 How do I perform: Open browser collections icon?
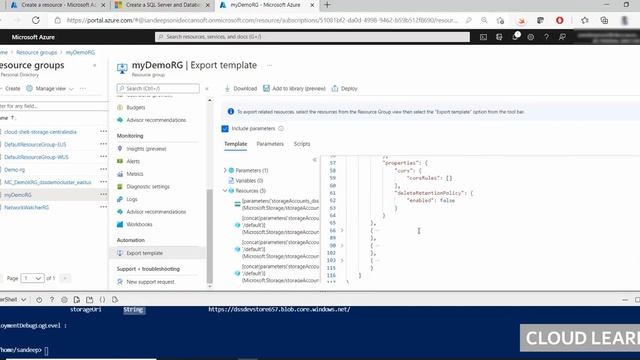point(604,20)
